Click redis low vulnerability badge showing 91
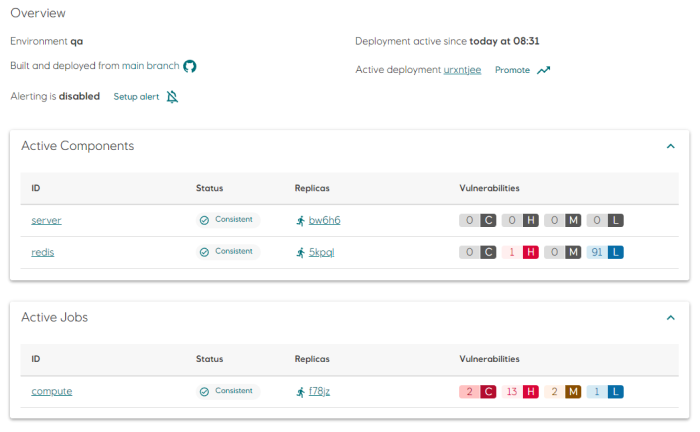Screen dimensions: 700x432 (x=605, y=252)
